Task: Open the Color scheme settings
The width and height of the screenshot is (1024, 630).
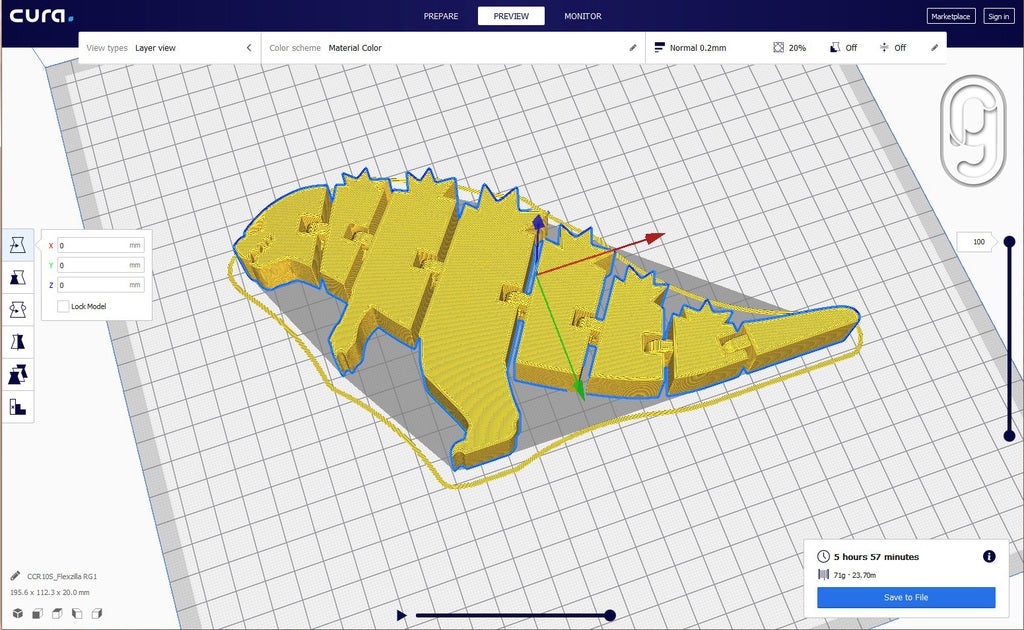Action: (633, 48)
